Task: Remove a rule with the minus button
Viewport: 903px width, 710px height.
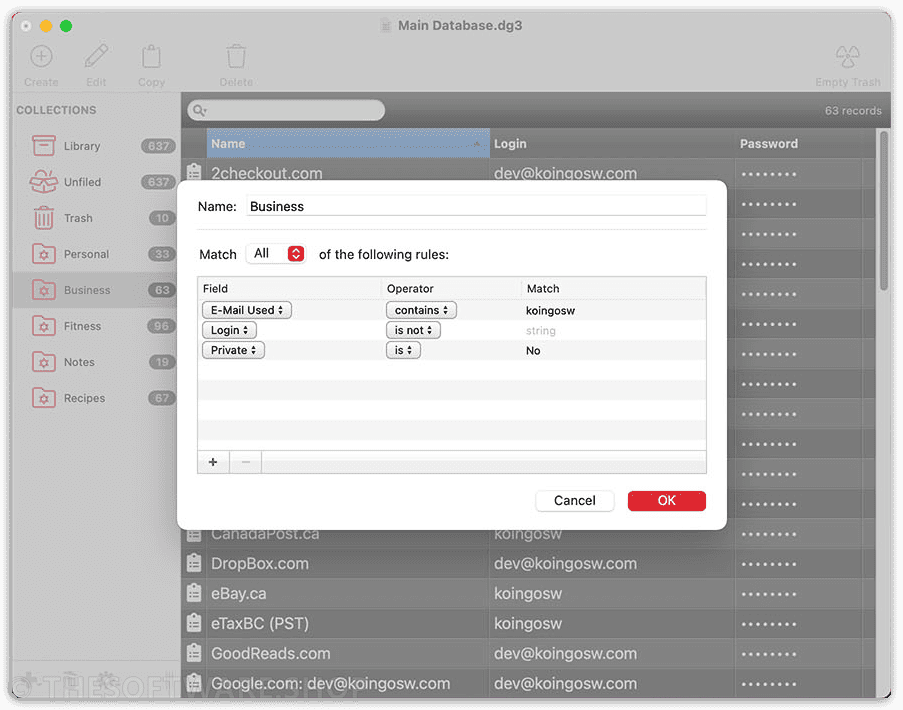Action: click(x=246, y=462)
